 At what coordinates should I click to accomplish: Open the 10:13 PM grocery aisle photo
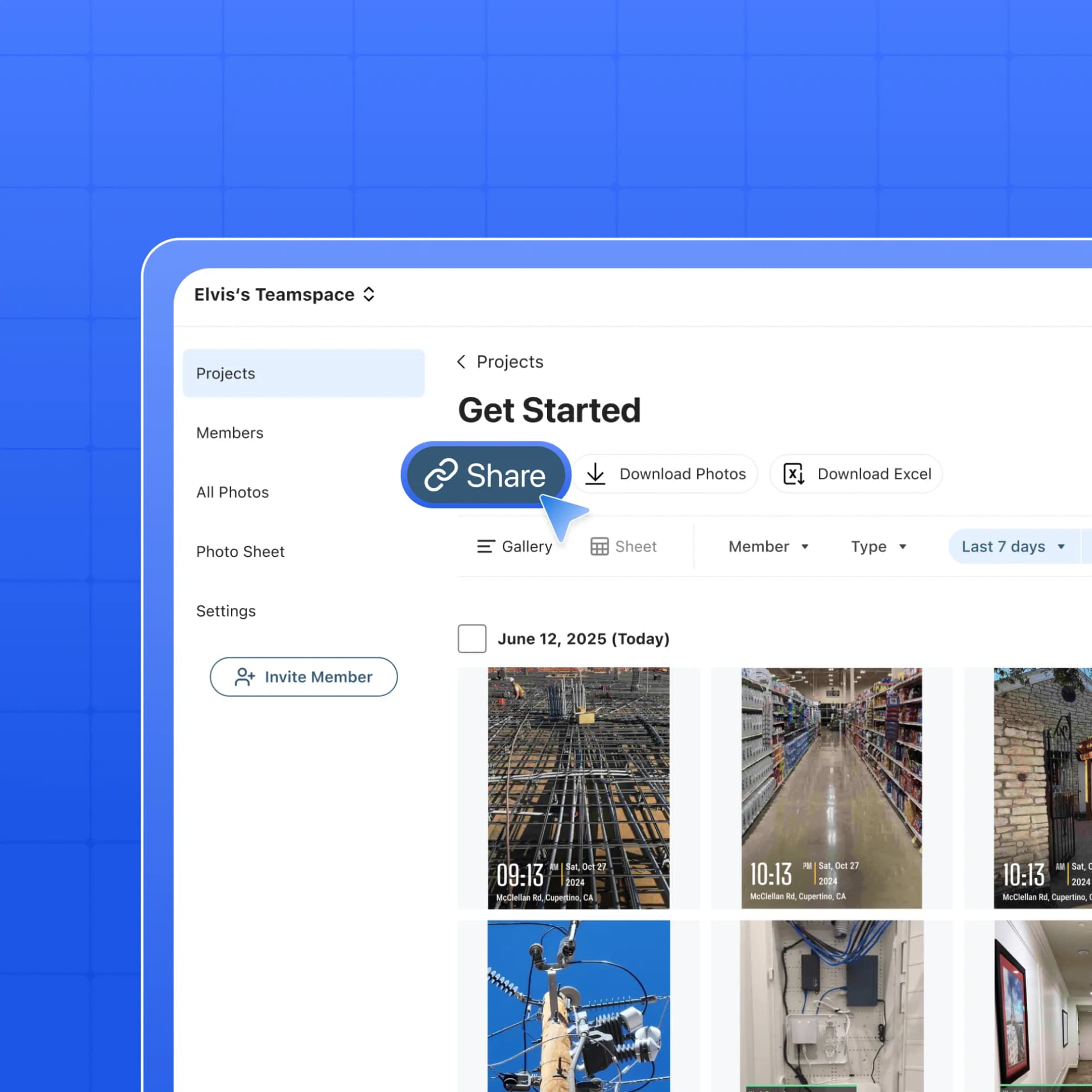[x=832, y=788]
